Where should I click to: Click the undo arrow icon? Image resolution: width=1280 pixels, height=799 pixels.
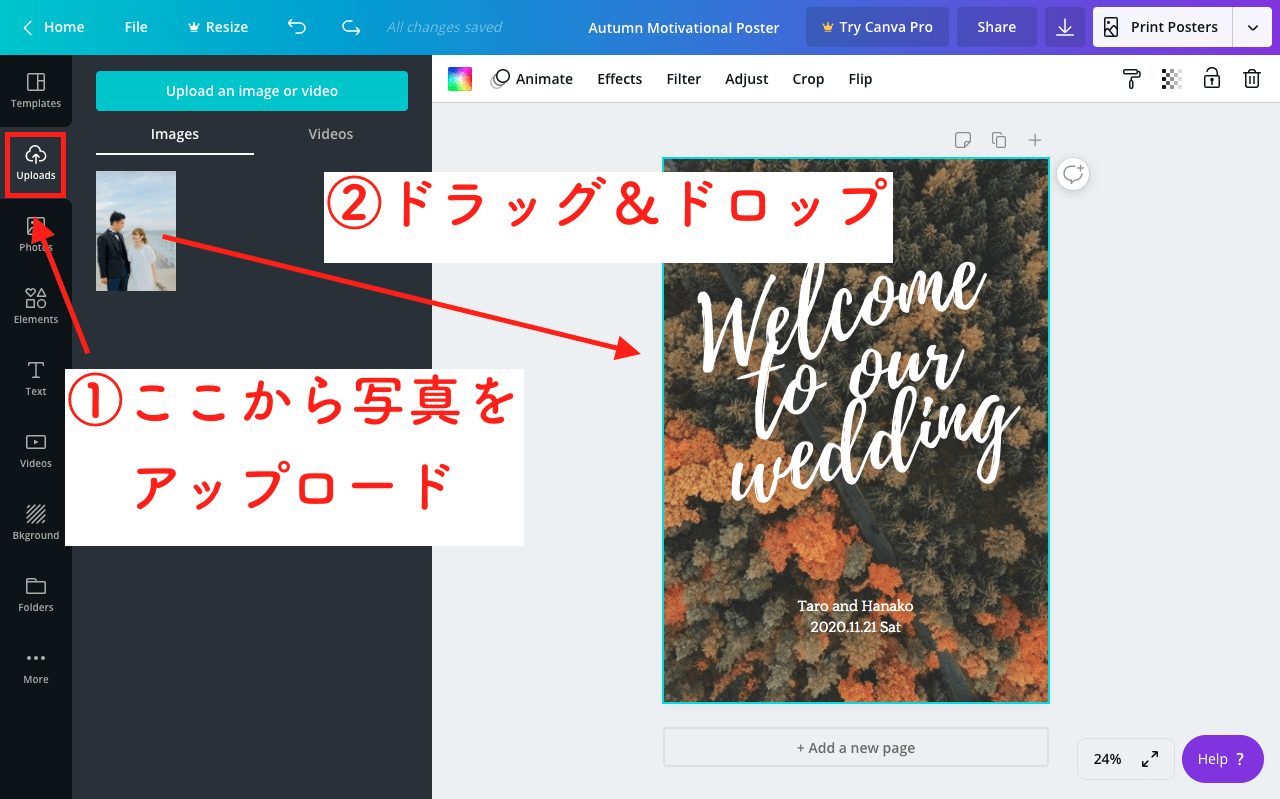pyautogui.click(x=297, y=27)
